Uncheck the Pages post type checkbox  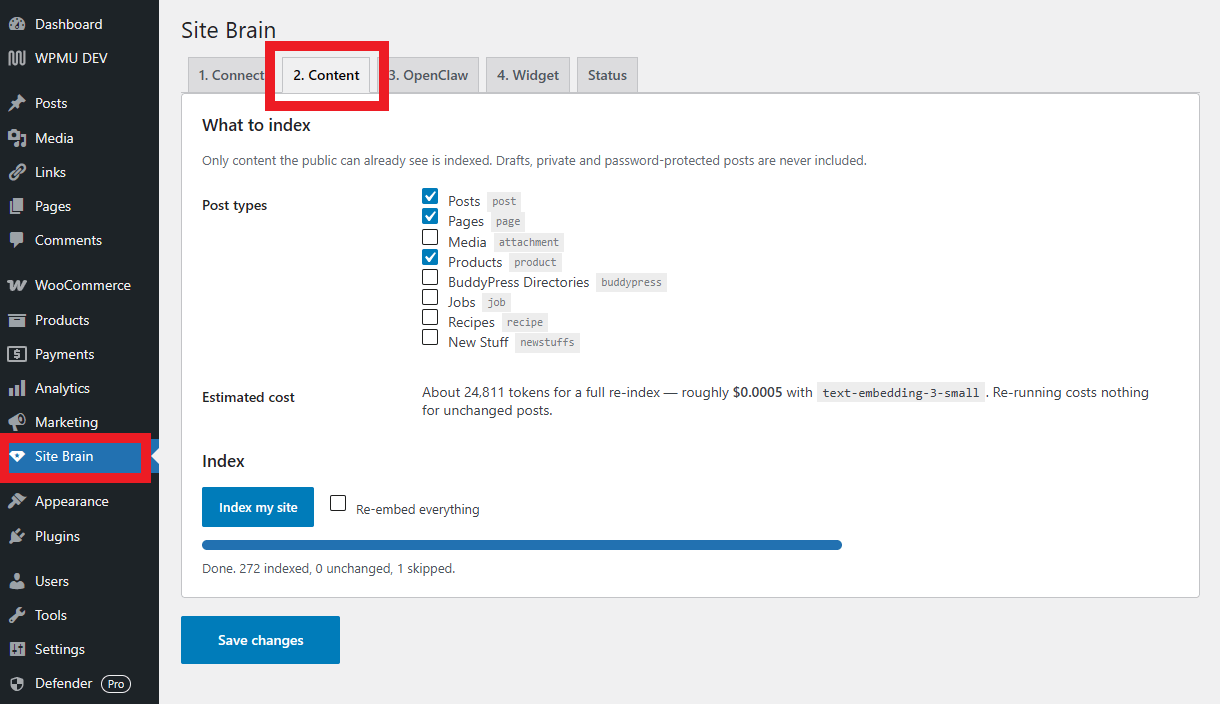pyautogui.click(x=430, y=217)
